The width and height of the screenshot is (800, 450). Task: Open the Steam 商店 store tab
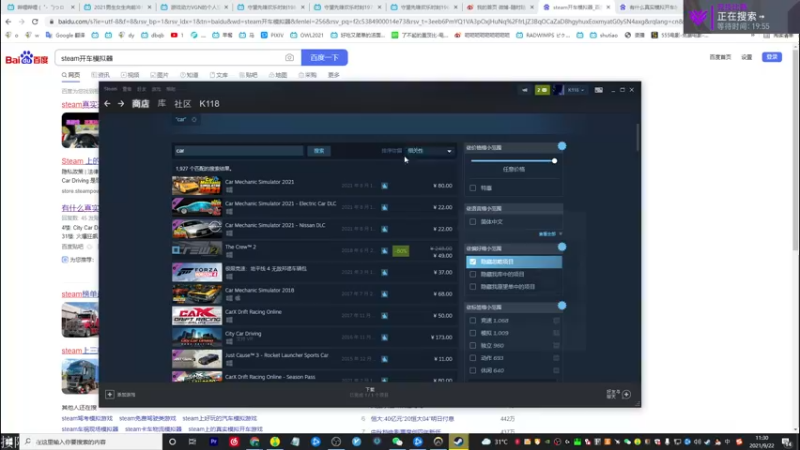pos(140,104)
